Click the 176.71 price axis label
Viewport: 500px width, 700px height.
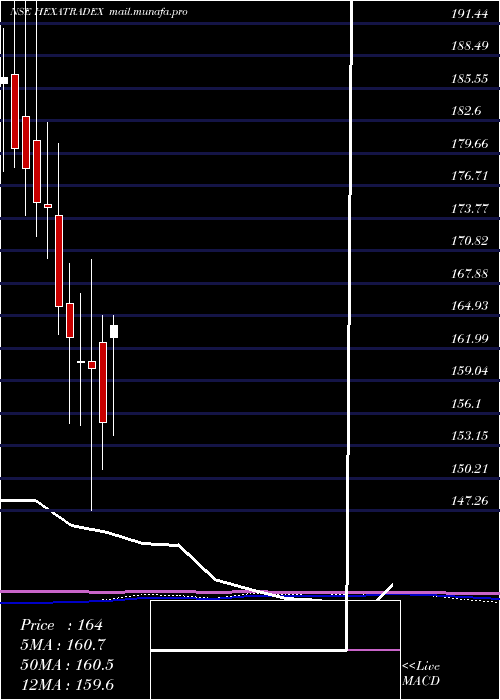click(x=469, y=176)
